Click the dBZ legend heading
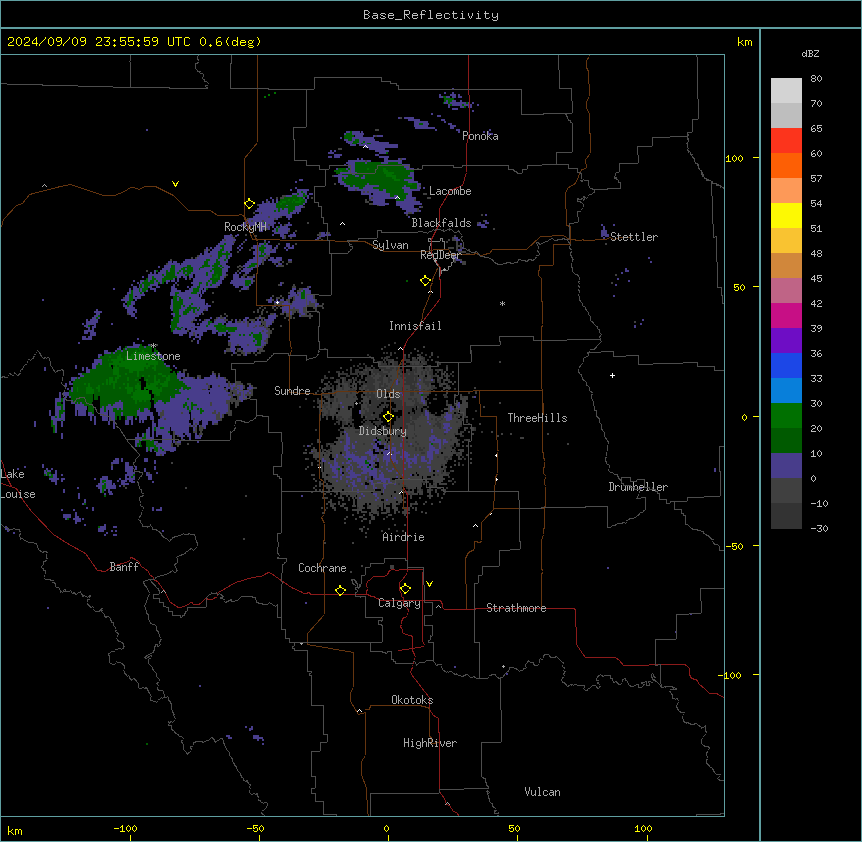 810,54
